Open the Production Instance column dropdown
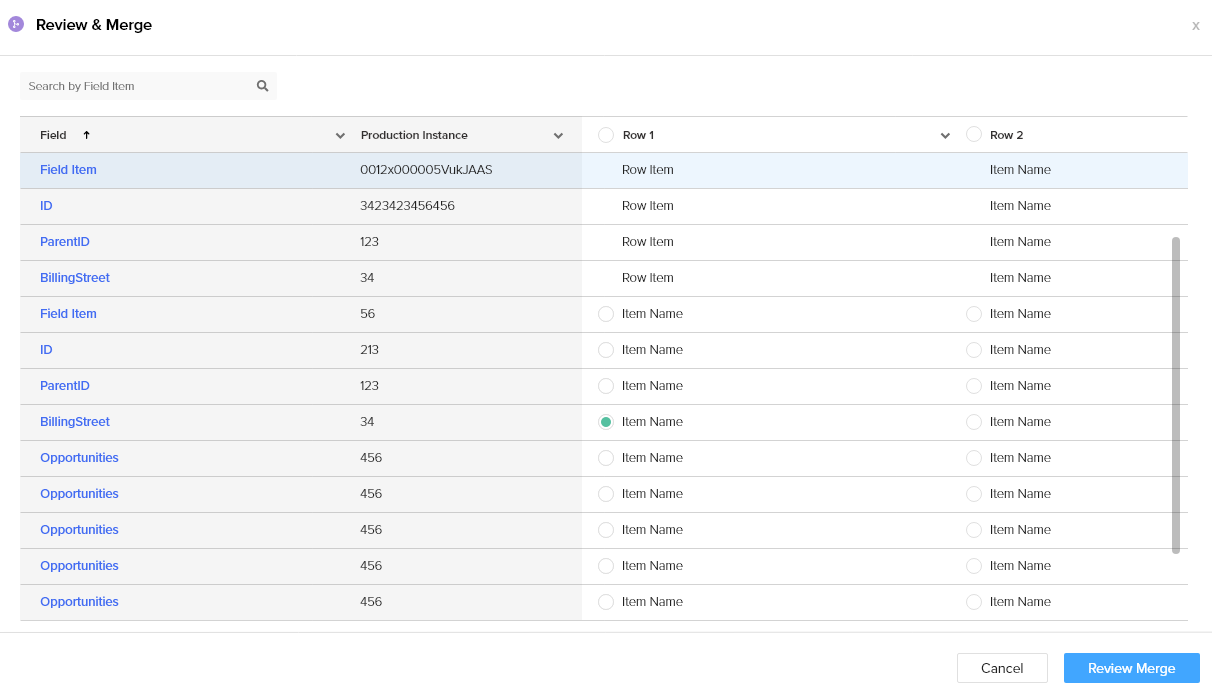Viewport: 1212px width, 696px height. 558,136
